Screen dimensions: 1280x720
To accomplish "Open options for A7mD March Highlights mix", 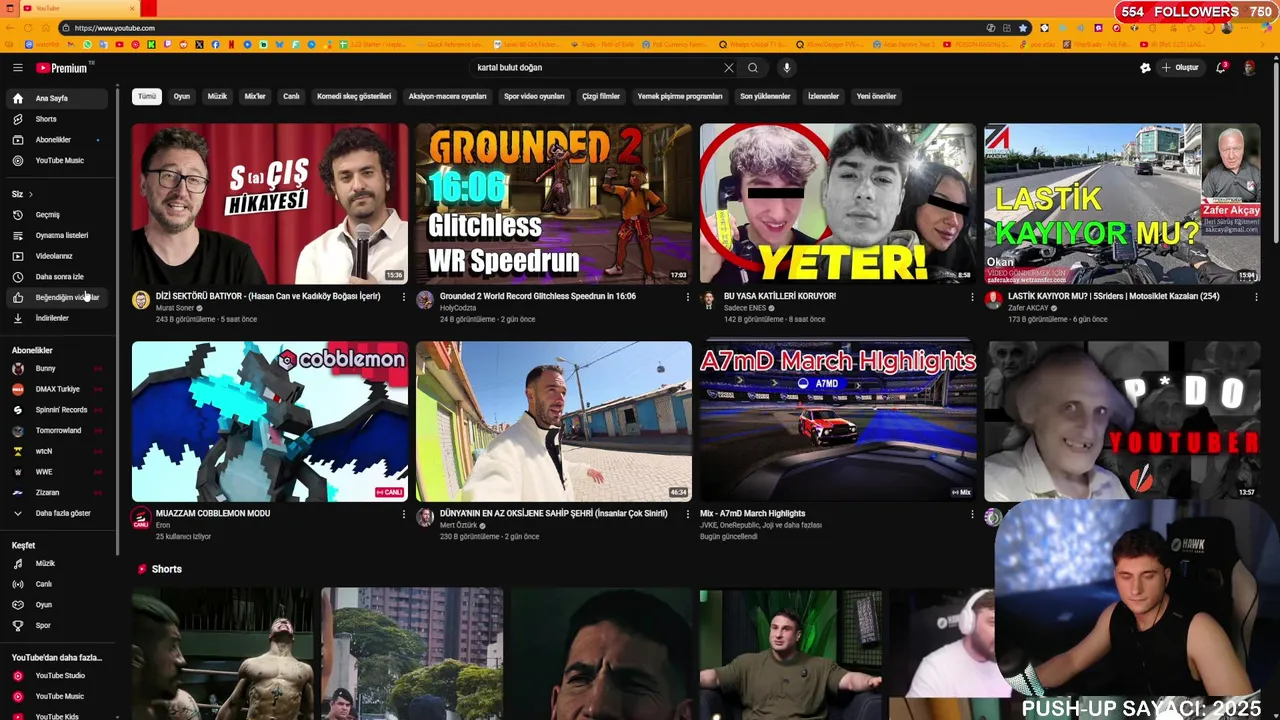I will tap(972, 514).
